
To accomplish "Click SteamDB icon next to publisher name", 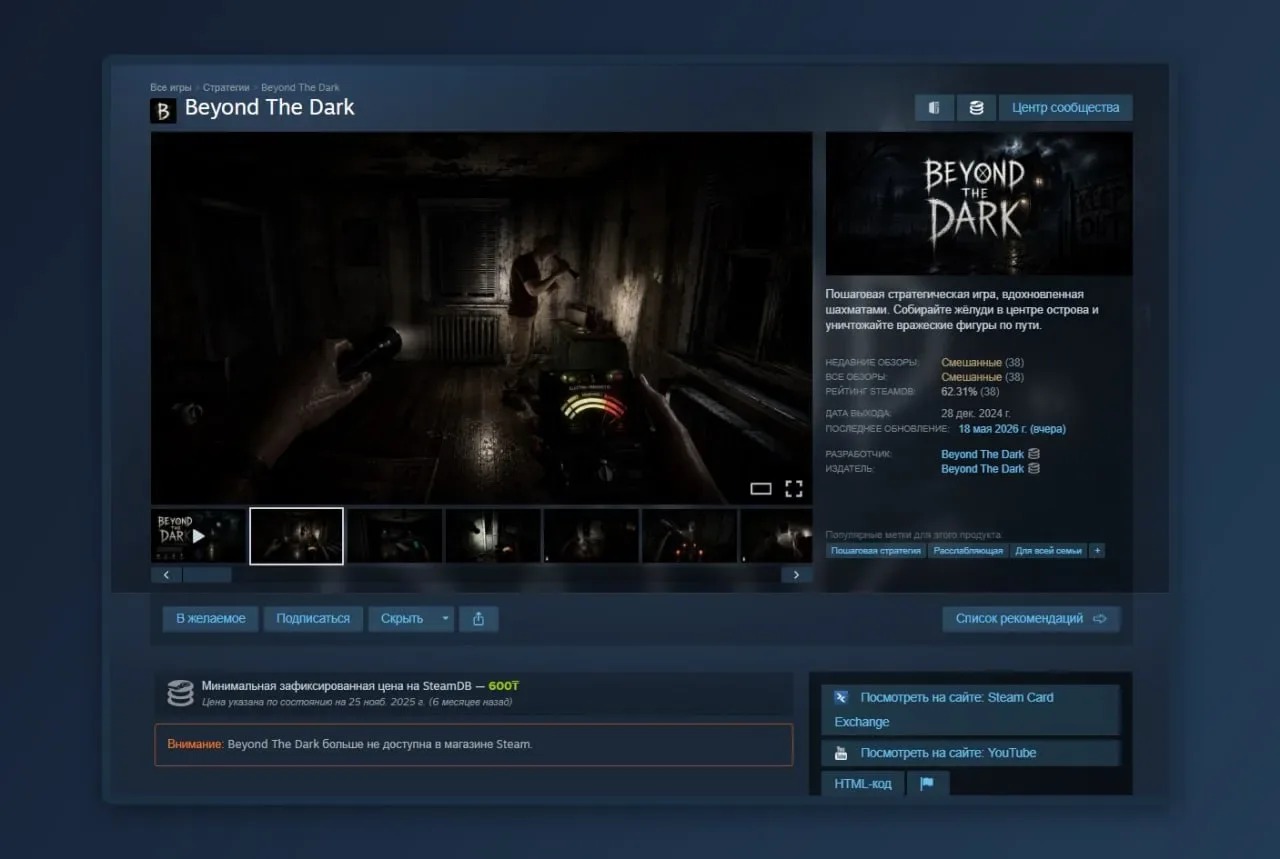I will (x=1034, y=469).
